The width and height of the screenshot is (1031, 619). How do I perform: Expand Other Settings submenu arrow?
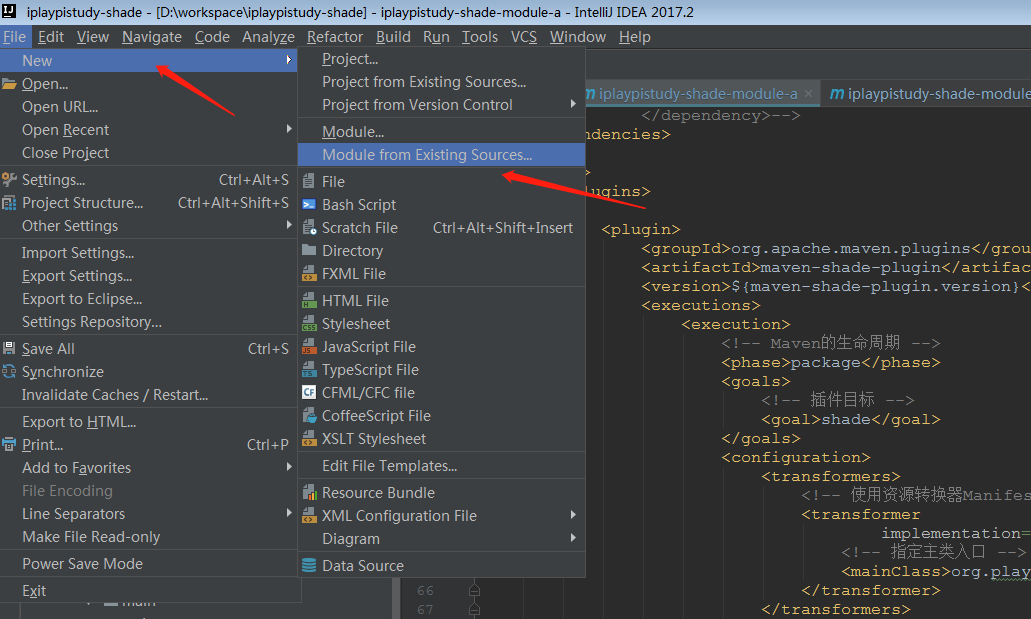pos(289,225)
